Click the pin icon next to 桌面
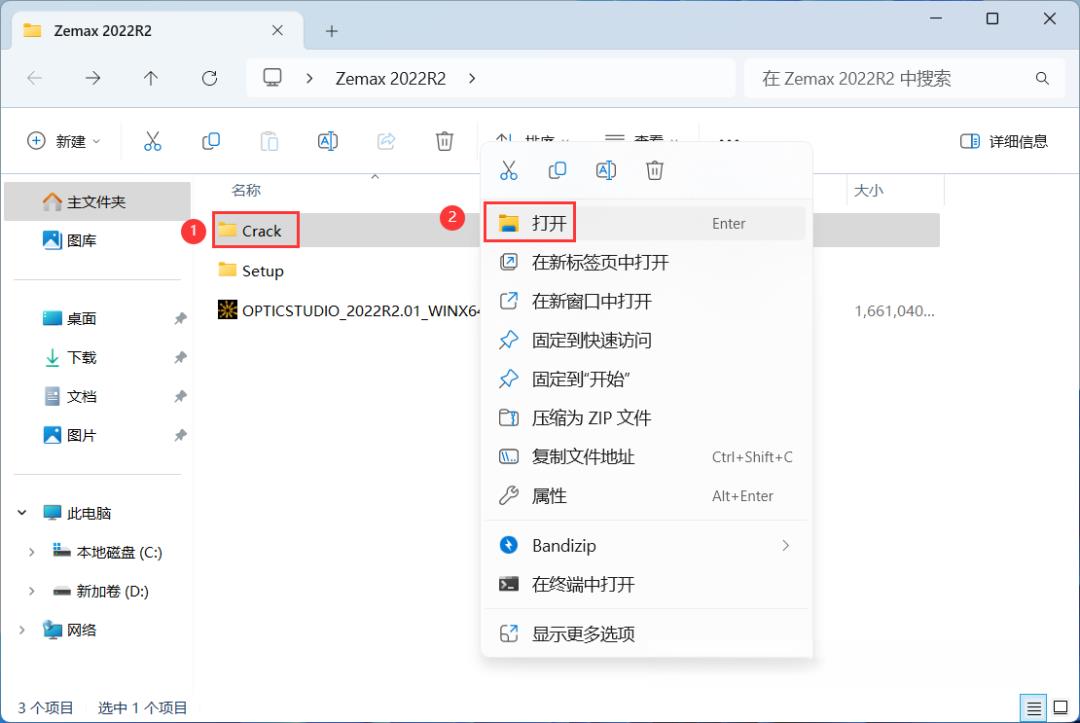Screen dimensions: 1080x723 pyautogui.click(x=180, y=318)
